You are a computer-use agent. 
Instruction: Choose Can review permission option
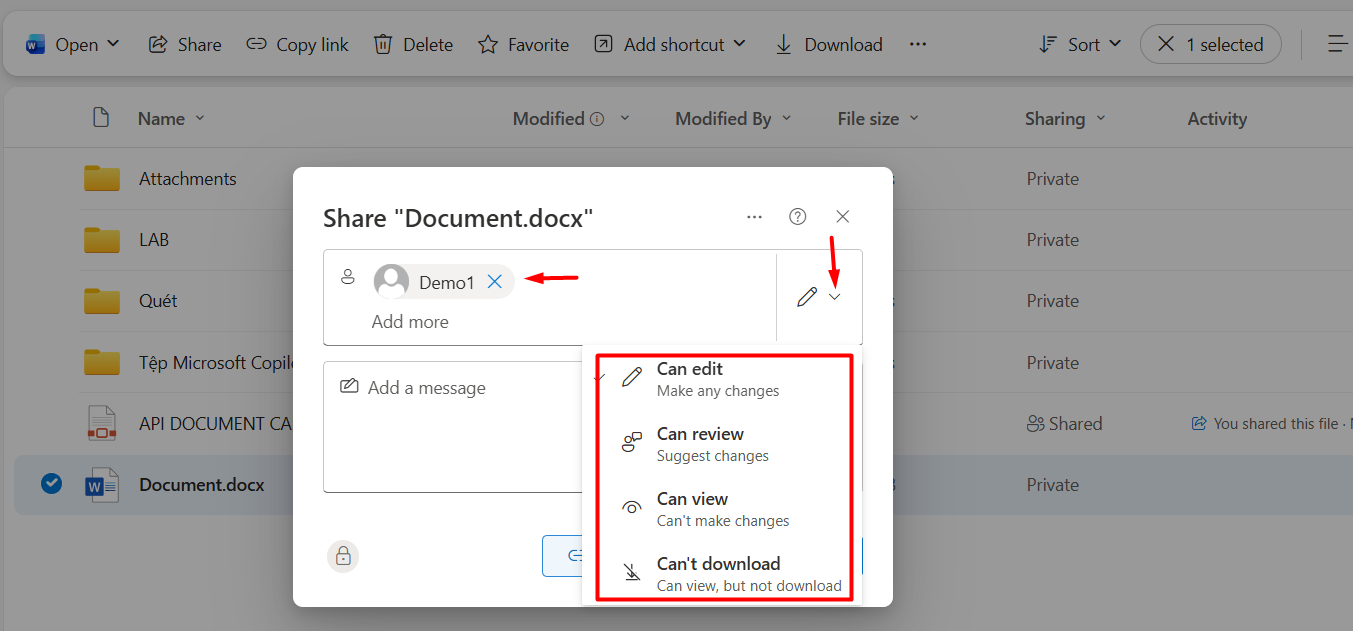click(700, 444)
